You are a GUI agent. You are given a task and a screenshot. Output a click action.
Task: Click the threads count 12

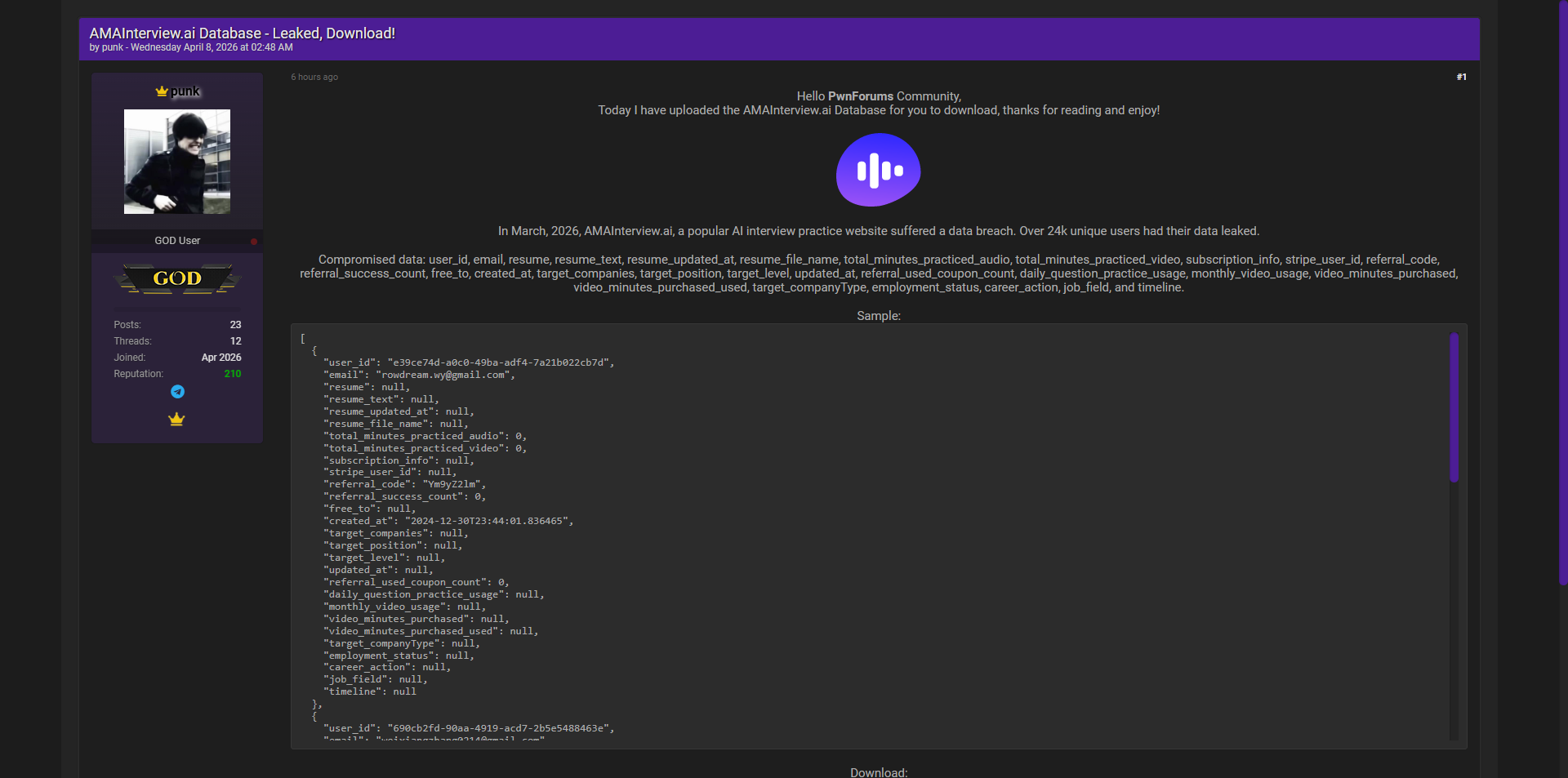click(235, 341)
